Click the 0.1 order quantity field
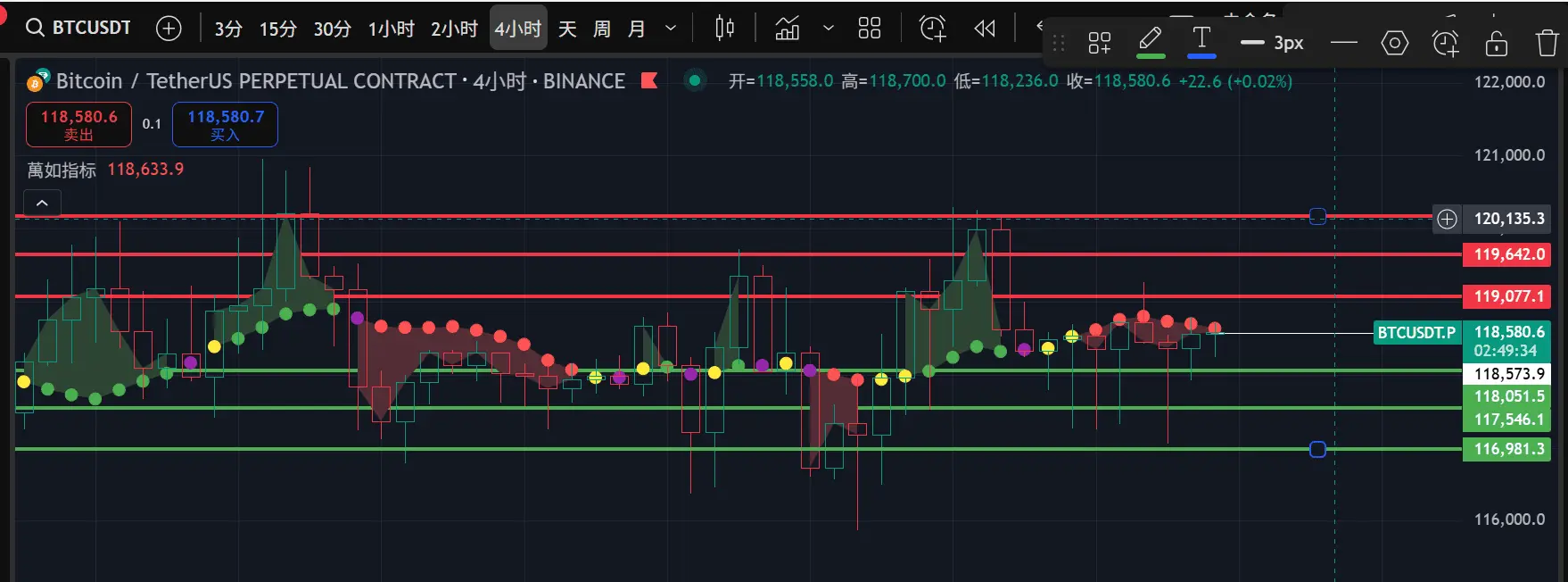 pyautogui.click(x=152, y=124)
